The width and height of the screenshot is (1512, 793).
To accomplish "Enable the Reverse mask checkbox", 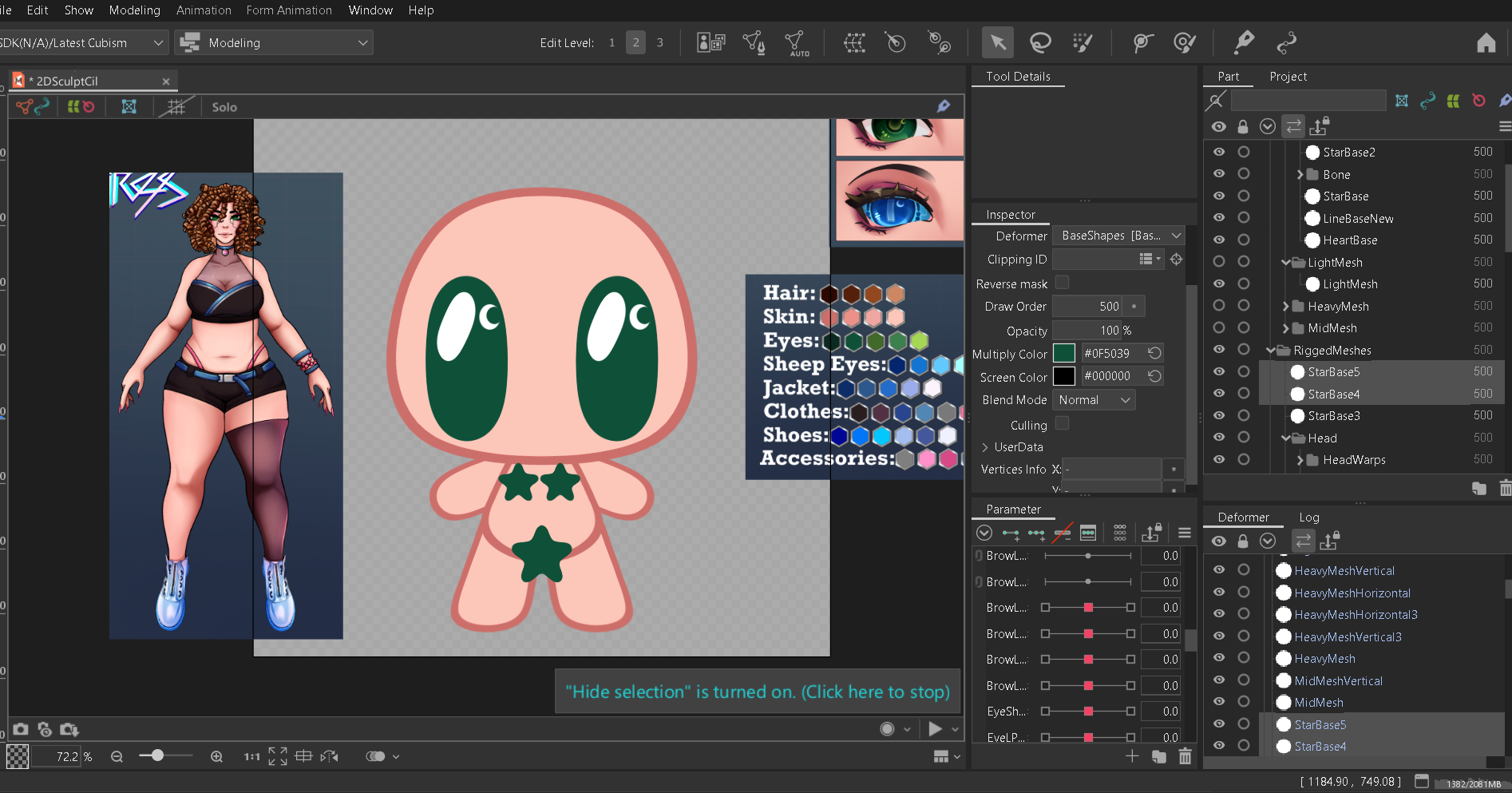I will click(1062, 283).
